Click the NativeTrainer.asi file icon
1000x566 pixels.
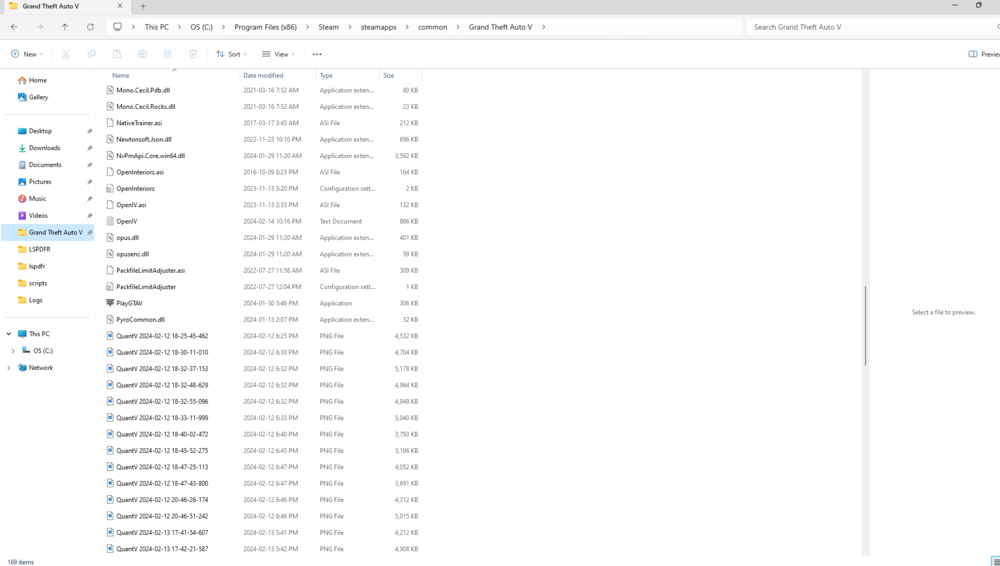coord(110,123)
